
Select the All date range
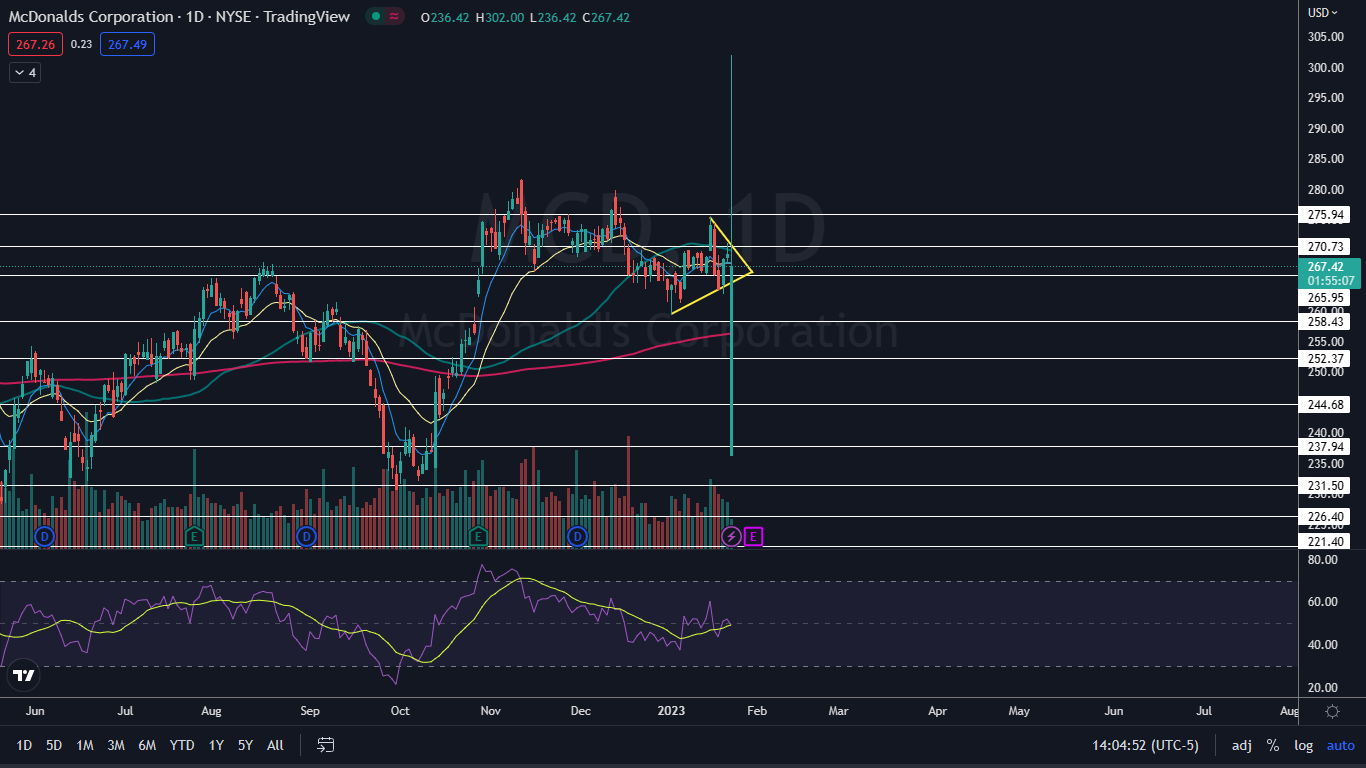275,745
